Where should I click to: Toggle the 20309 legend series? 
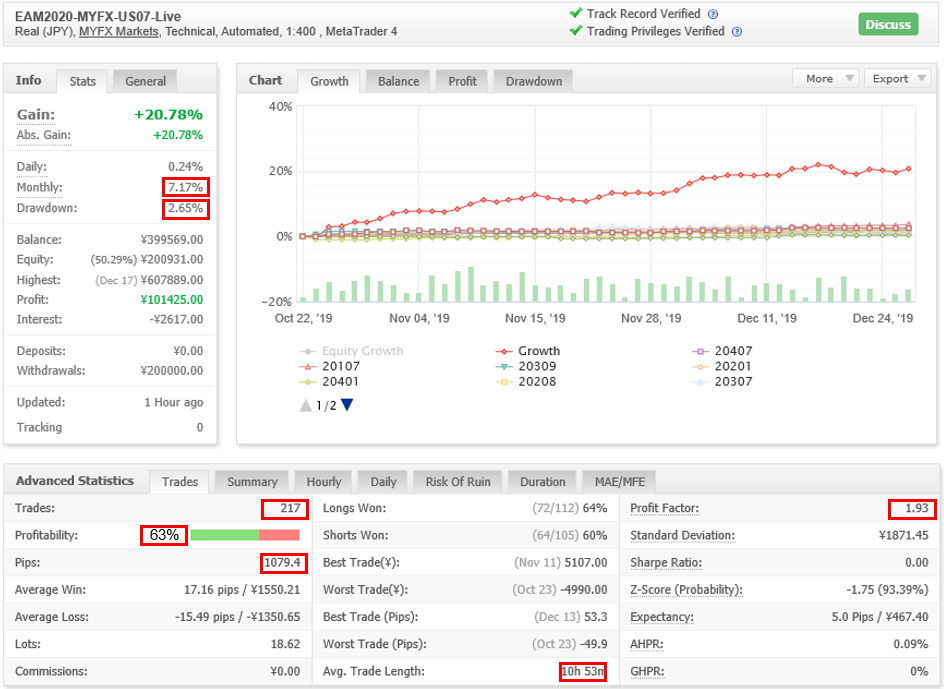(x=526, y=366)
